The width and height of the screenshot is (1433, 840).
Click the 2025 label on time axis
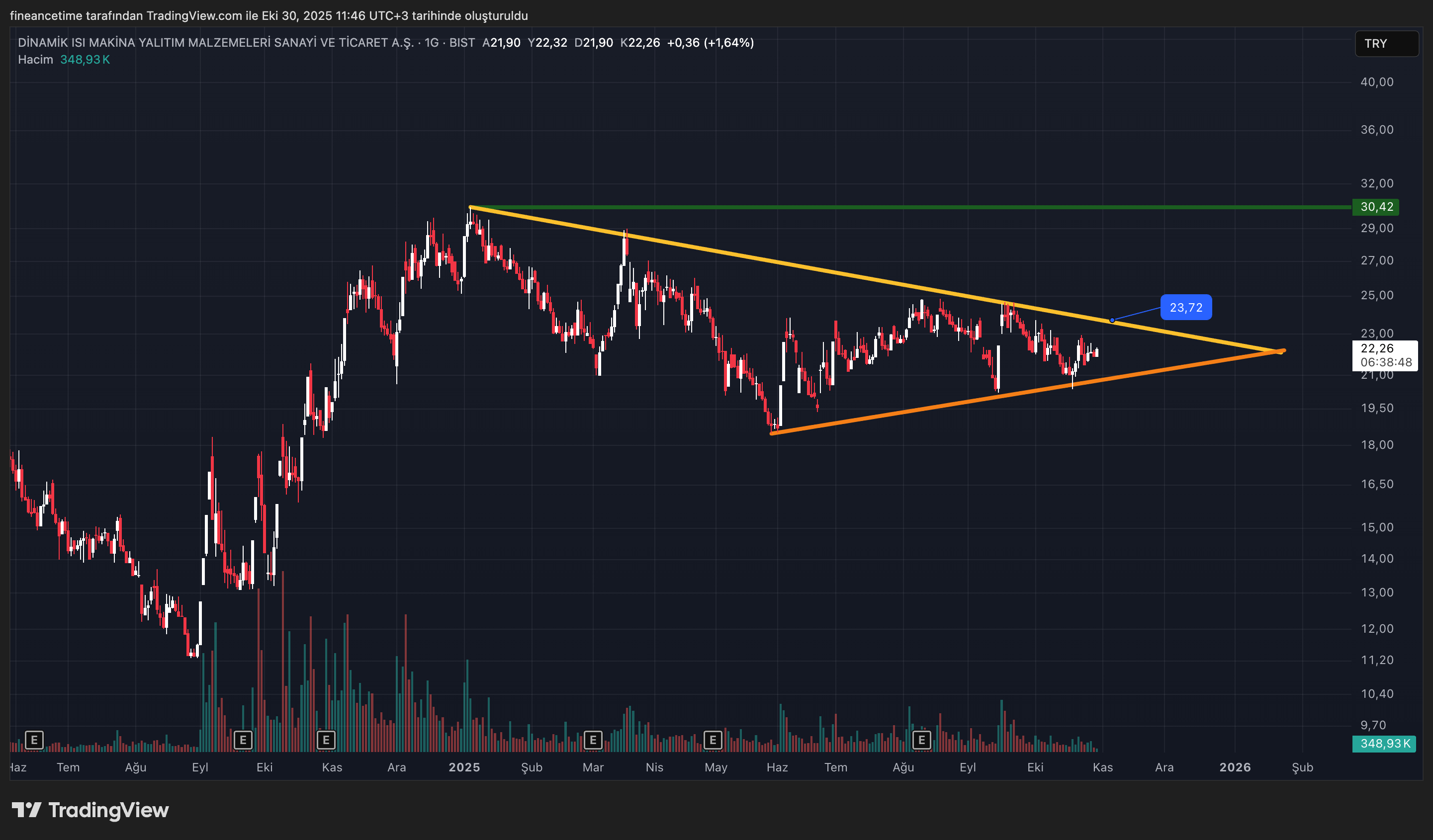coord(464,767)
